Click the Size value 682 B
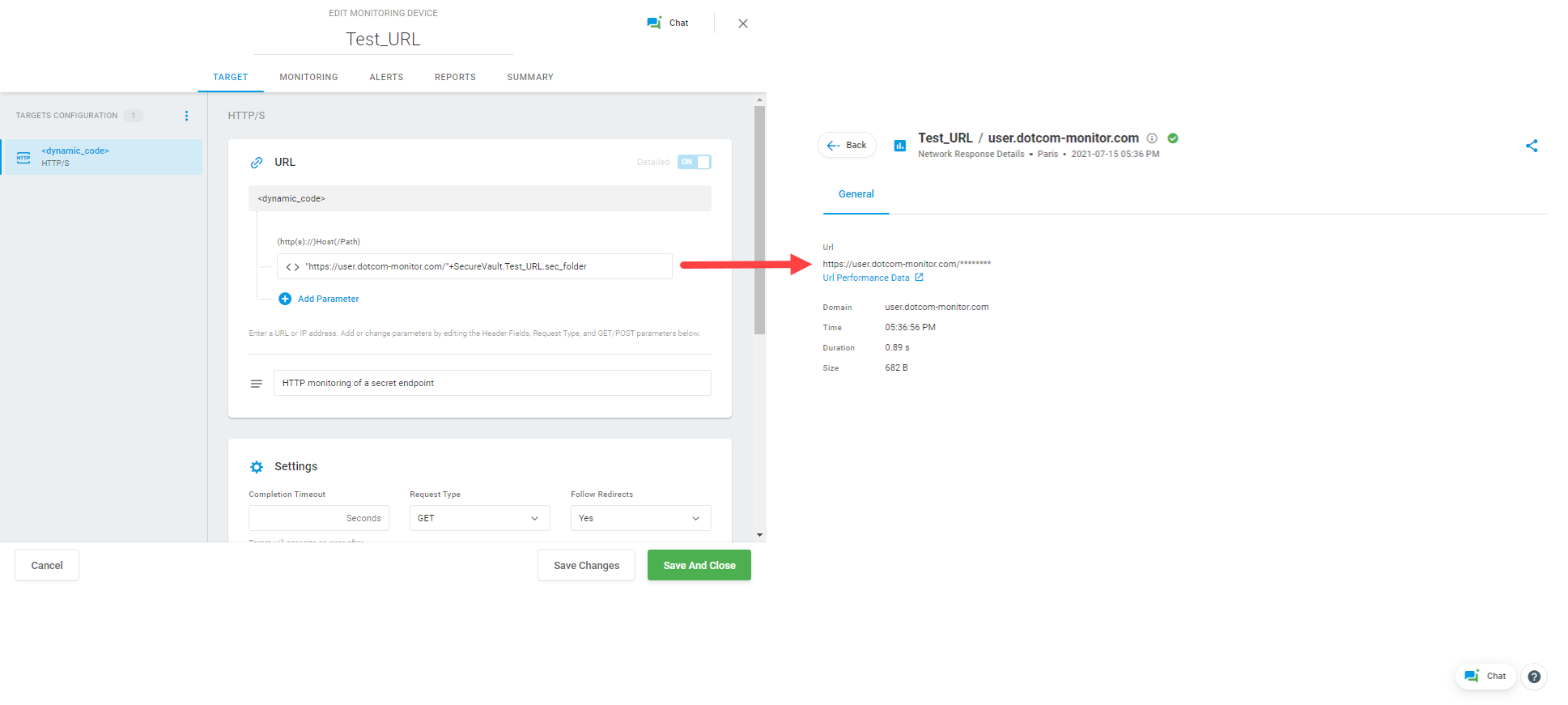 pyautogui.click(x=896, y=368)
